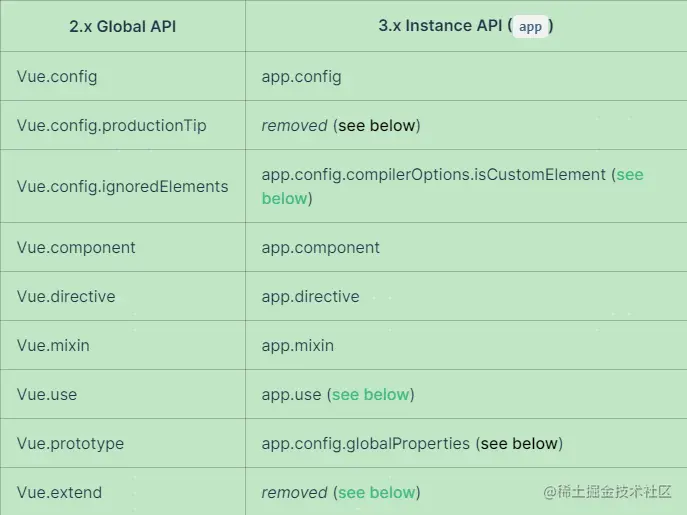The height and width of the screenshot is (515, 687).
Task: Click the Vue.config table cell
Action: click(x=57, y=77)
